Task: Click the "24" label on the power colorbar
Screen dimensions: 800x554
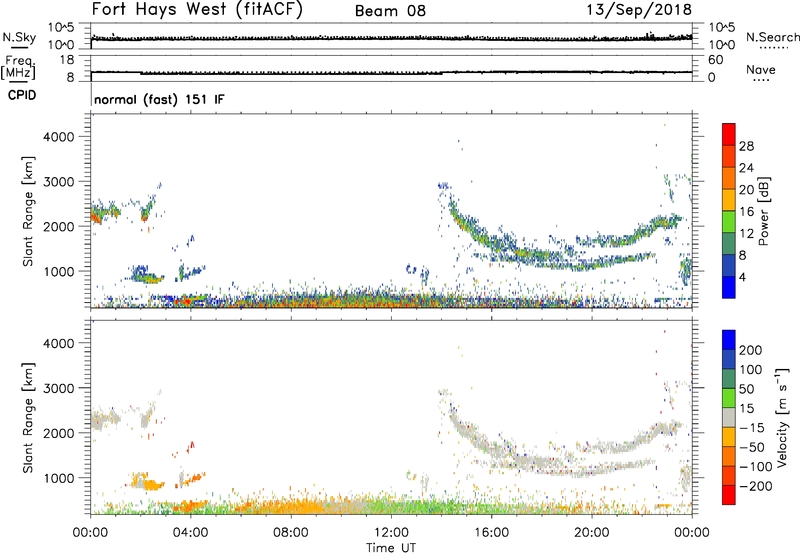Action: [746, 168]
